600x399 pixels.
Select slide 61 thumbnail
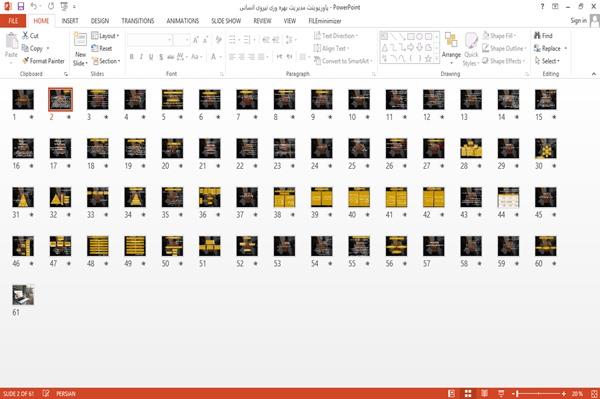tap(23, 295)
